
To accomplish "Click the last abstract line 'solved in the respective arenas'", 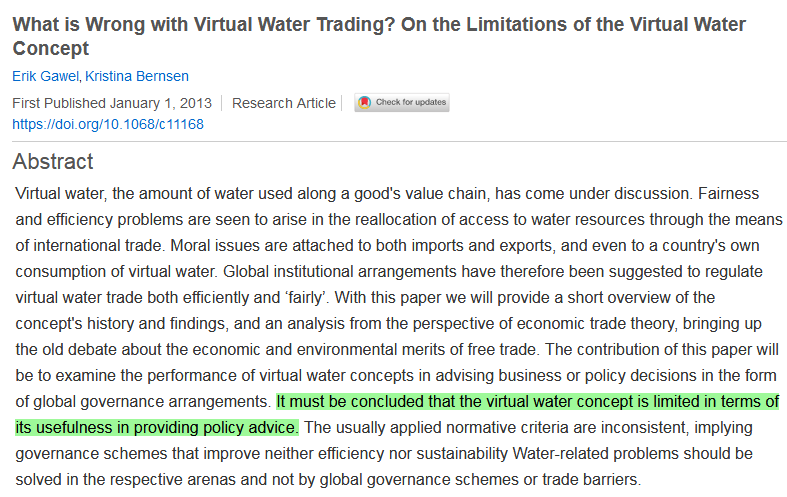I will (x=328, y=479).
